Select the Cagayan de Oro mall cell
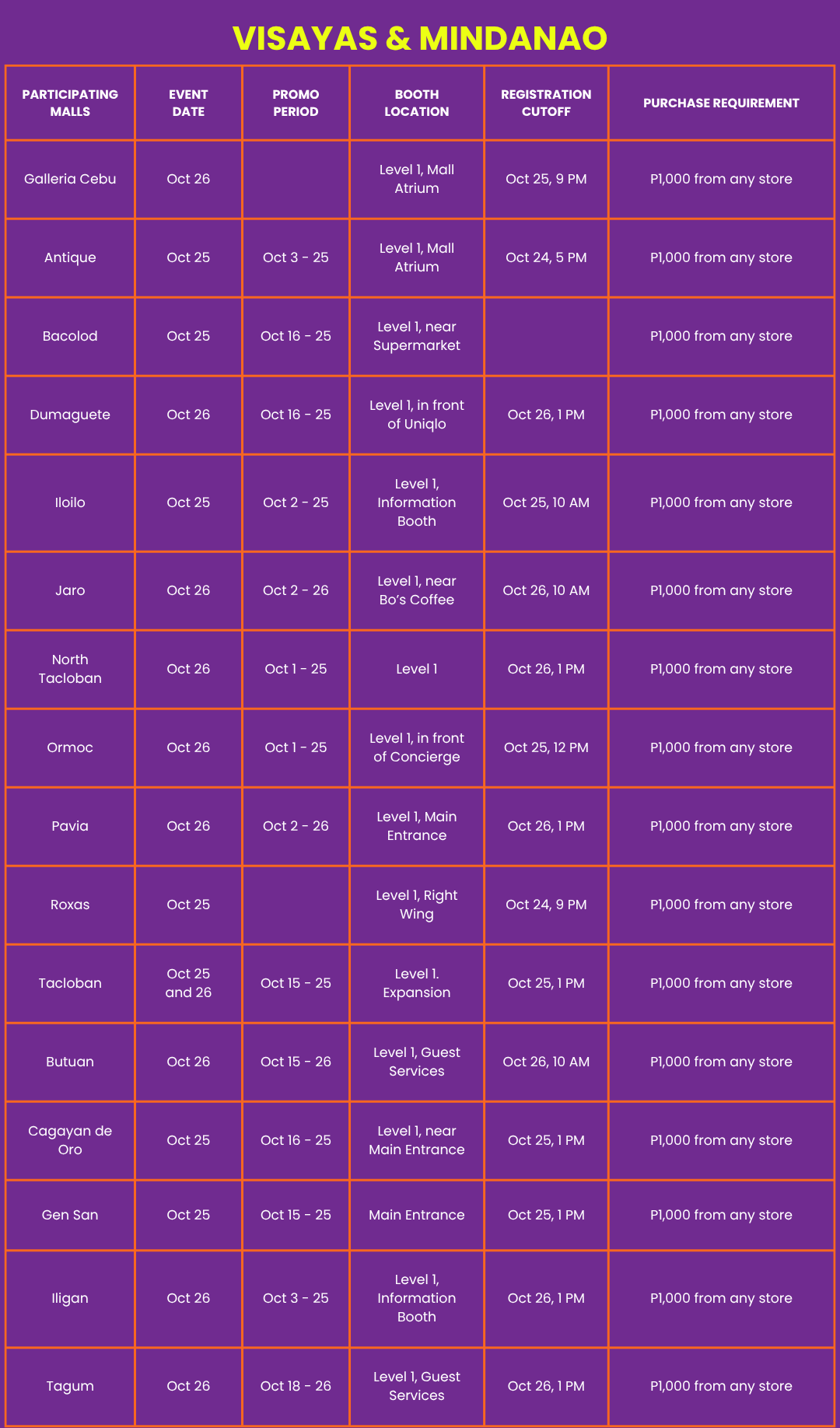The height and width of the screenshot is (1428, 840). (x=70, y=1140)
